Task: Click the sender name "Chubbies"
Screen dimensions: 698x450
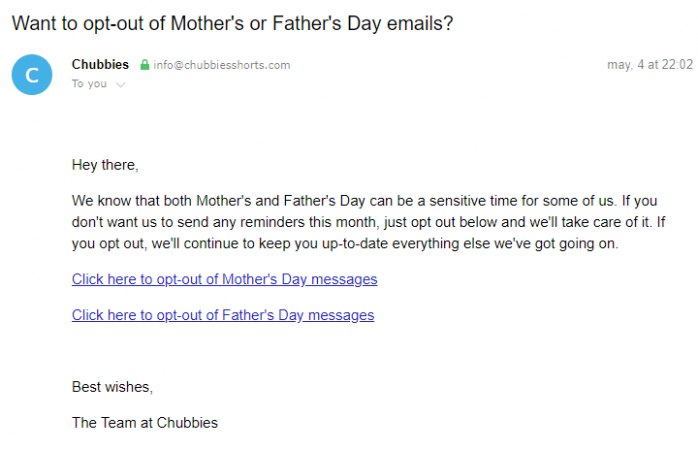Action: [x=100, y=65]
